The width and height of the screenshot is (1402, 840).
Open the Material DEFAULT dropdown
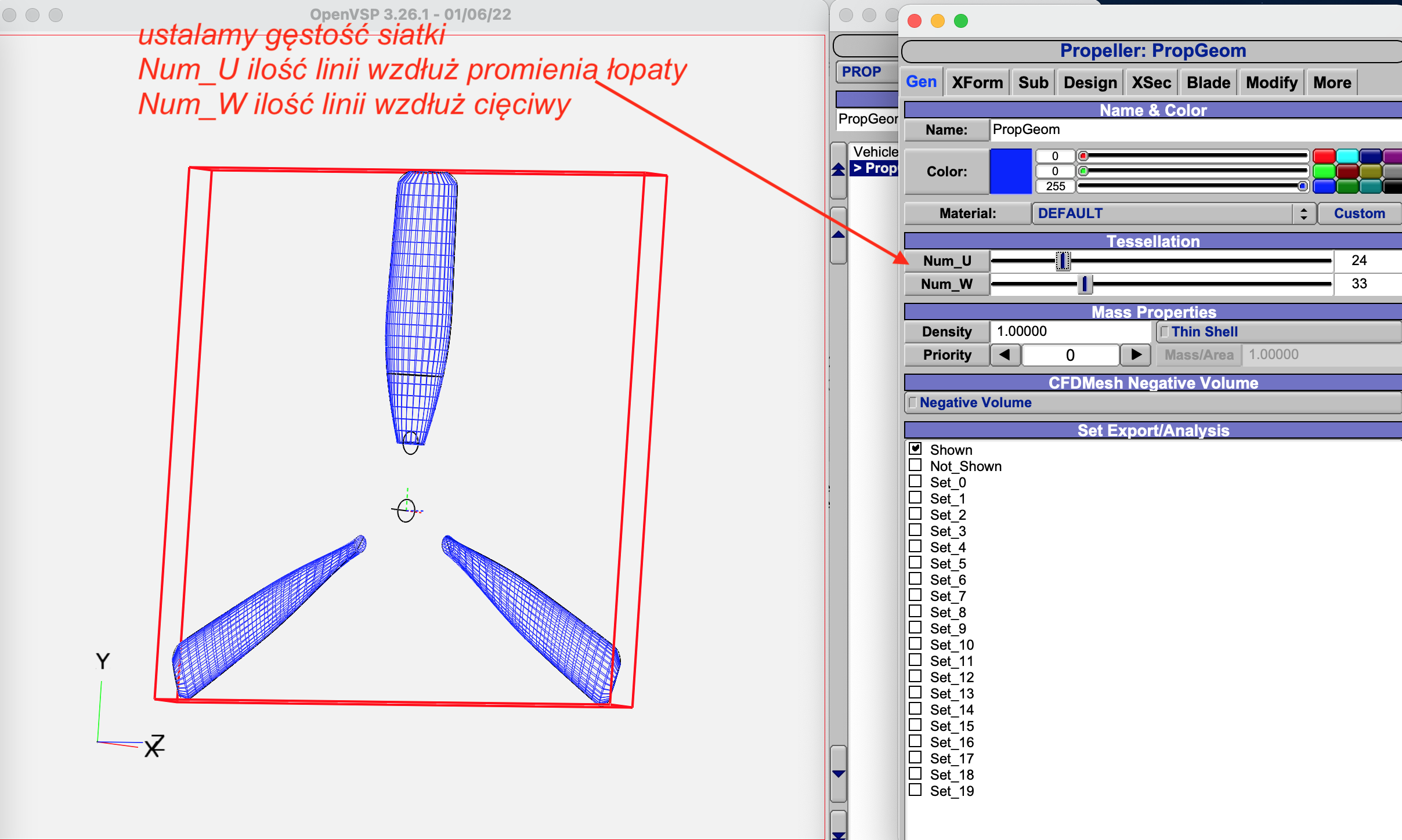coord(1168,213)
